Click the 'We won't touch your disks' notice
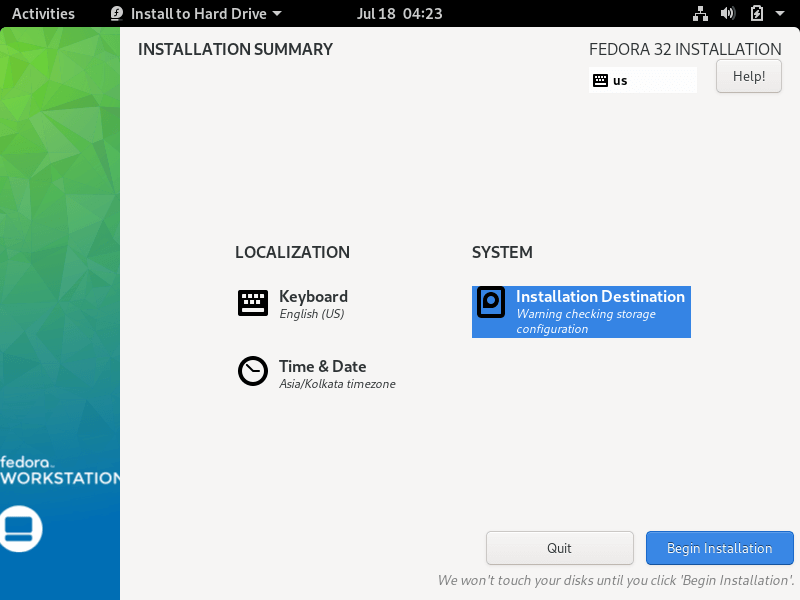The width and height of the screenshot is (800, 600). (616, 580)
